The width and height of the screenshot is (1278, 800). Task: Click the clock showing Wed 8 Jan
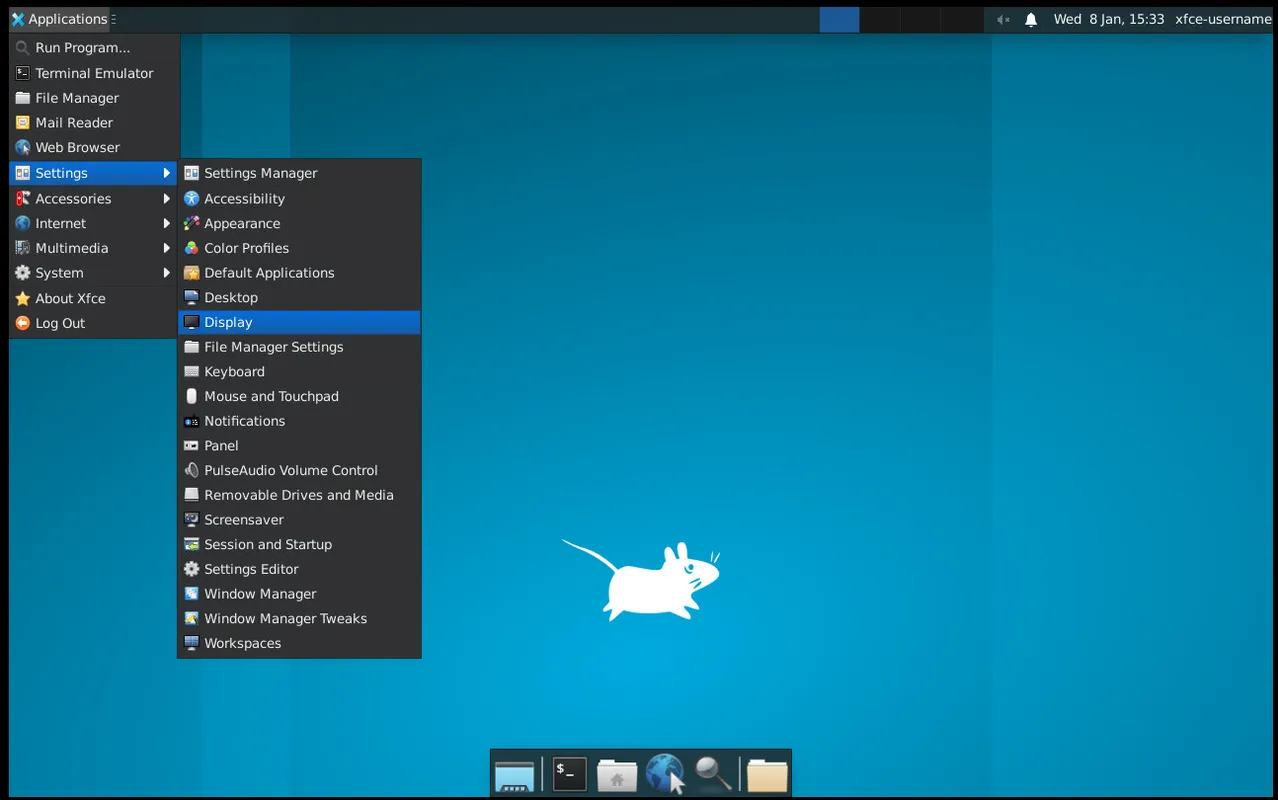1109,19
